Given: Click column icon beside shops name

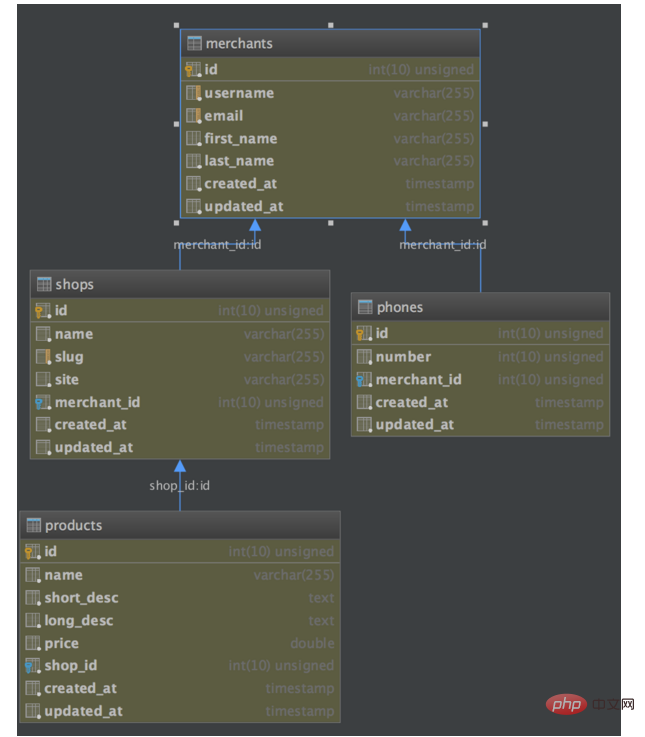Looking at the screenshot, I should click(x=43, y=334).
